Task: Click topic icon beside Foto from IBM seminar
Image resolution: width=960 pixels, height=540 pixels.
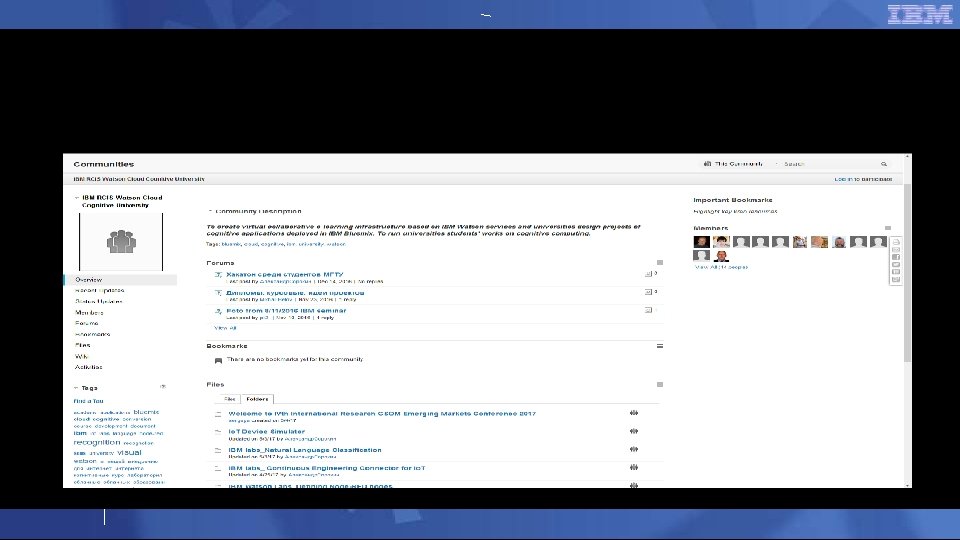Action: [x=218, y=311]
